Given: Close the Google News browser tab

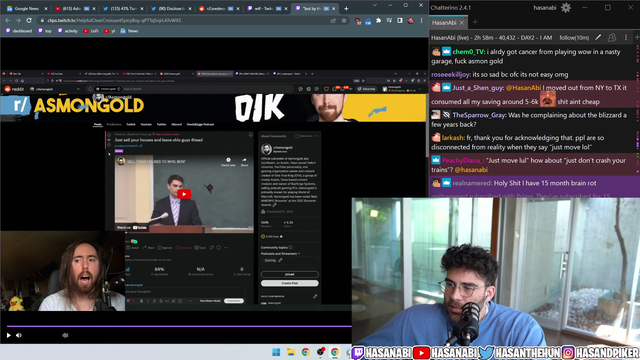Looking at the screenshot, I should point(46,8).
